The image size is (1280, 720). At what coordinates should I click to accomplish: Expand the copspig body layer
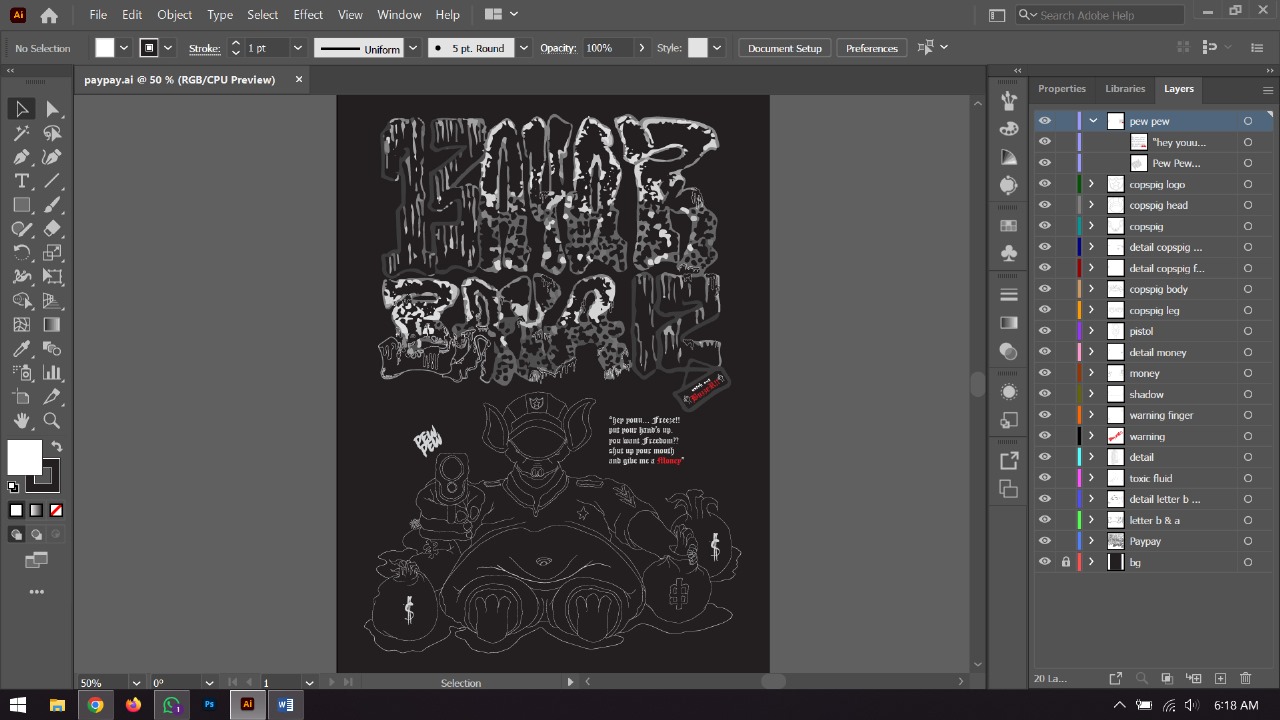click(1091, 289)
